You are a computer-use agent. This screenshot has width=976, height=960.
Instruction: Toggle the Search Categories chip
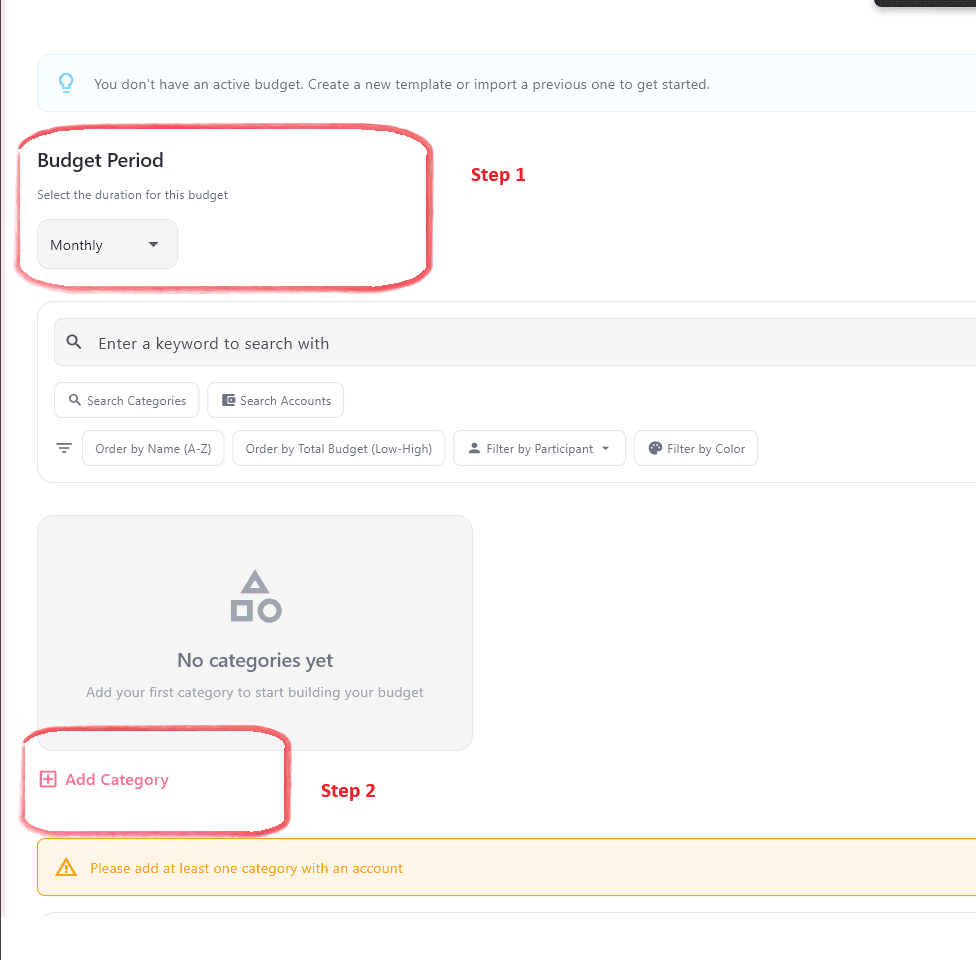(127, 401)
